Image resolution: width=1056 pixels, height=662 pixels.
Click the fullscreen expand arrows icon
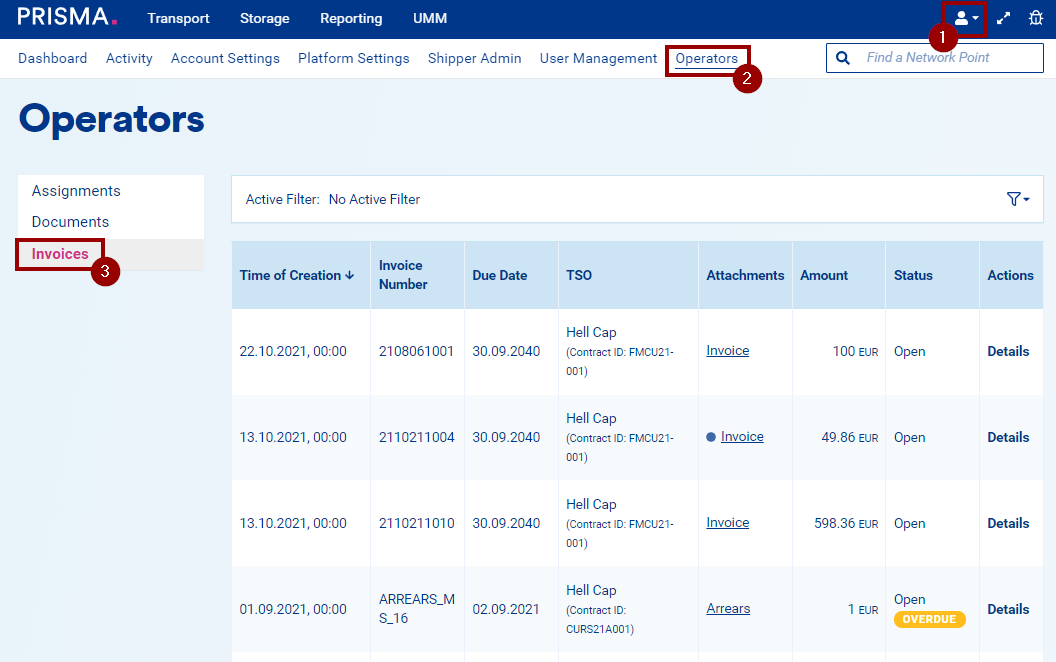(x=1004, y=18)
